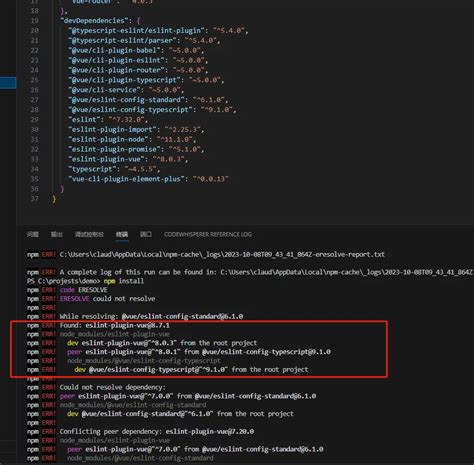Click the npm install command in terminal
Viewport: 474px width, 465px height.
click(124, 281)
